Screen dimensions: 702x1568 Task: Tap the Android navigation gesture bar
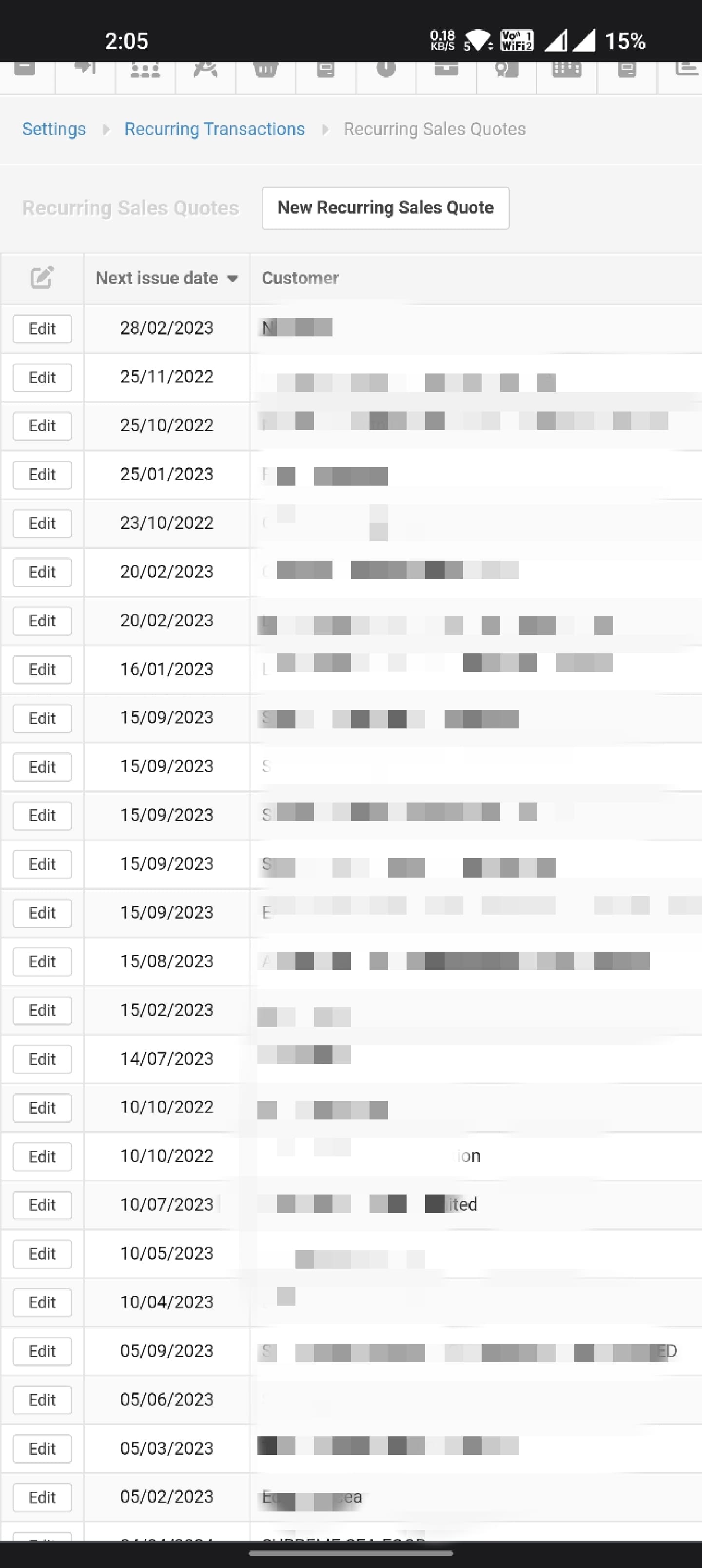(351, 1553)
